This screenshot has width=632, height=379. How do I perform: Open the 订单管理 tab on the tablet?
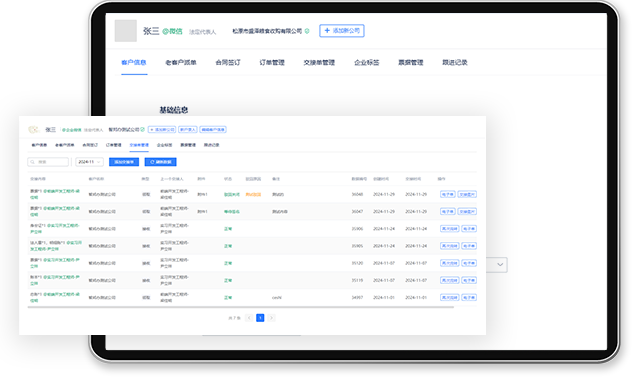[x=272, y=62]
